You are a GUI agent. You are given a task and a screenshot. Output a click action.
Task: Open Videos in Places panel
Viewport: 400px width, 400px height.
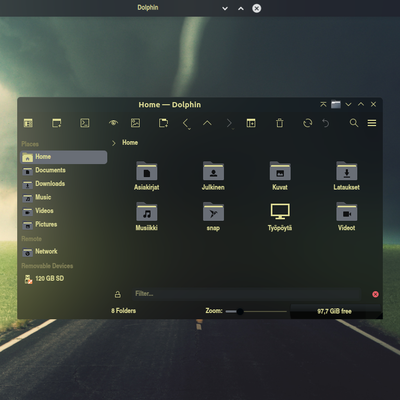coord(64,211)
